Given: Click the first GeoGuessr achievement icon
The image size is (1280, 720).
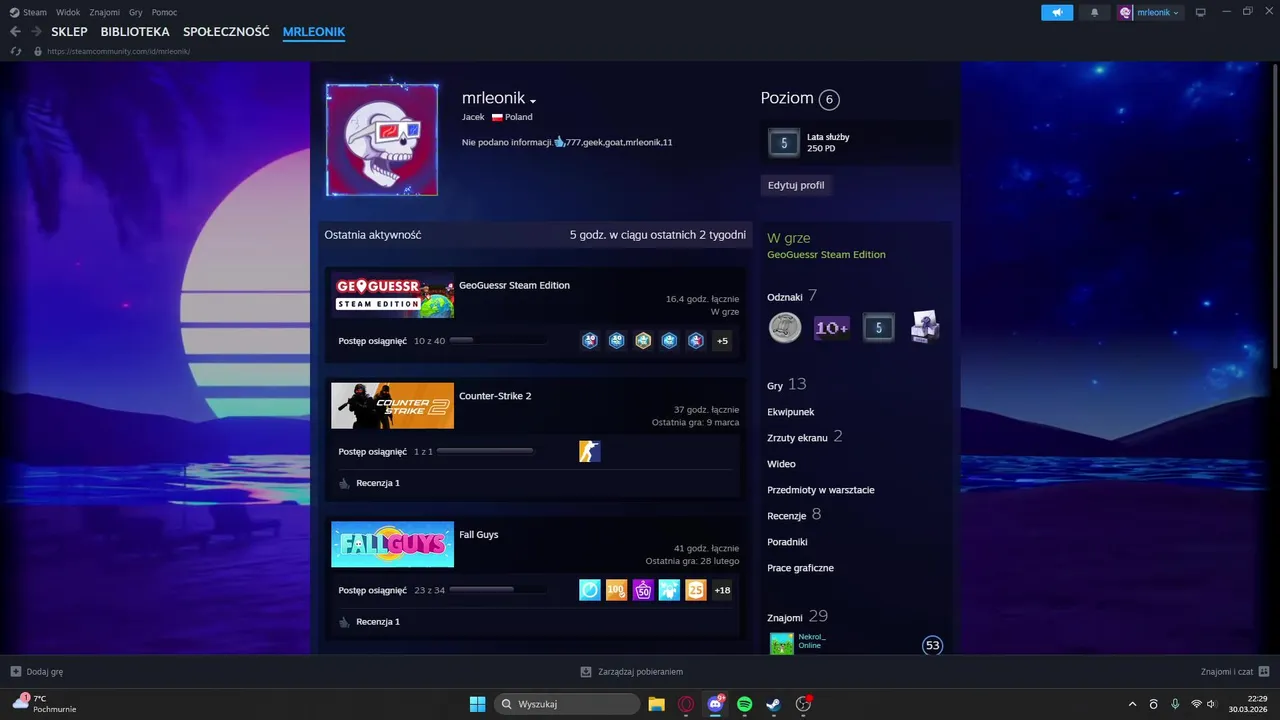Looking at the screenshot, I should (590, 341).
